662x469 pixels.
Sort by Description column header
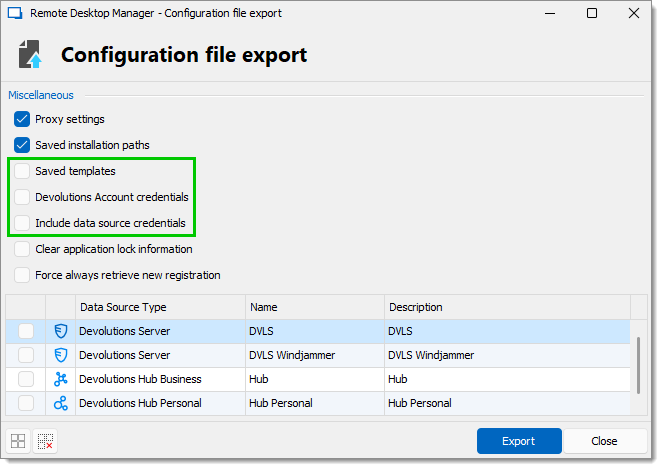pyautogui.click(x=507, y=307)
